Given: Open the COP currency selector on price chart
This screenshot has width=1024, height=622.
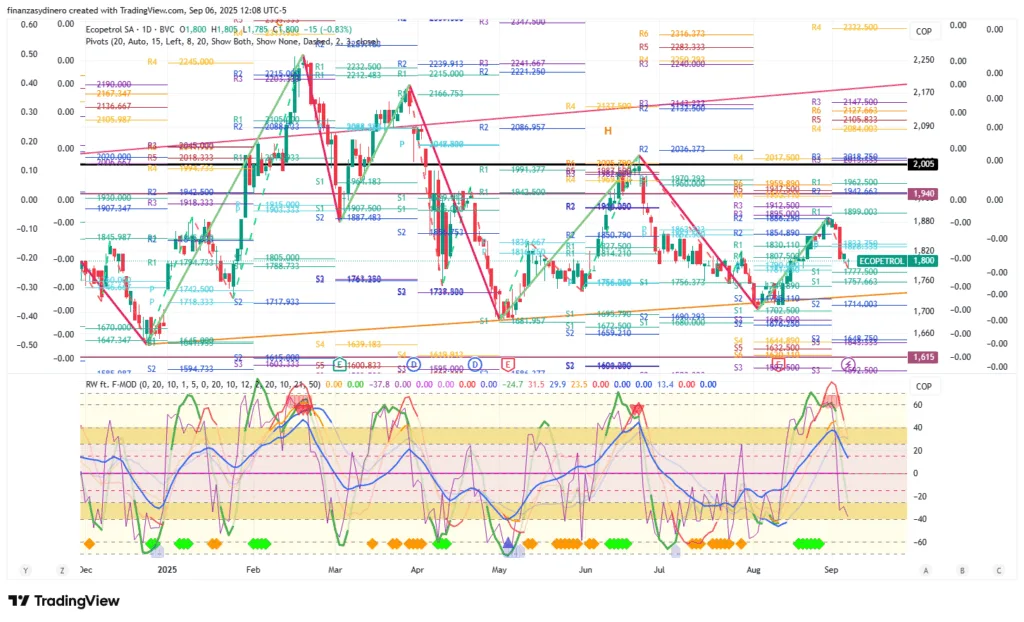Looking at the screenshot, I should tap(923, 31).
